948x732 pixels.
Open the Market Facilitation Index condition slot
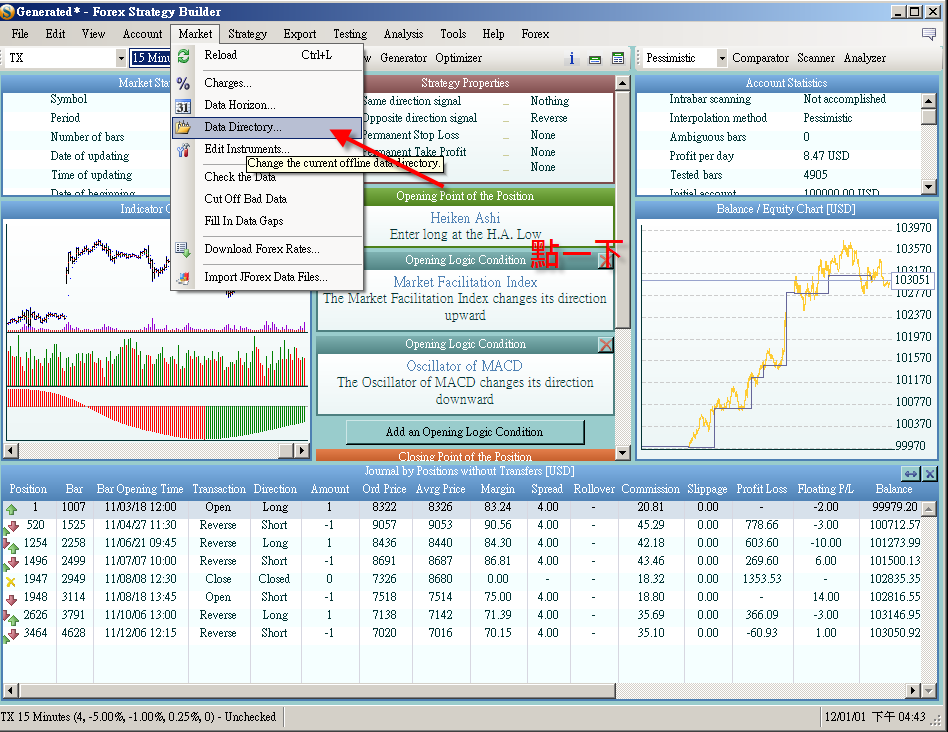click(x=465, y=299)
